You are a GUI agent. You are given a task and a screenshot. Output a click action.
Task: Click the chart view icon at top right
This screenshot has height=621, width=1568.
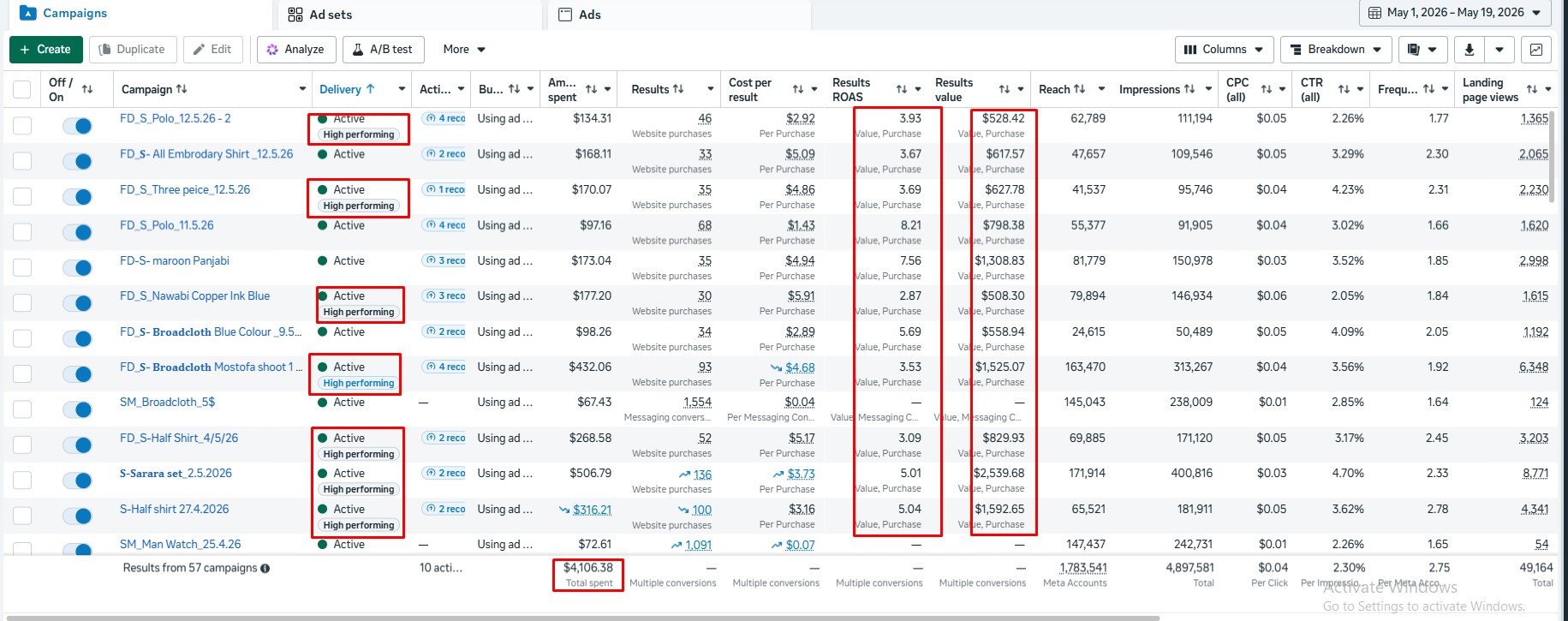click(1535, 50)
